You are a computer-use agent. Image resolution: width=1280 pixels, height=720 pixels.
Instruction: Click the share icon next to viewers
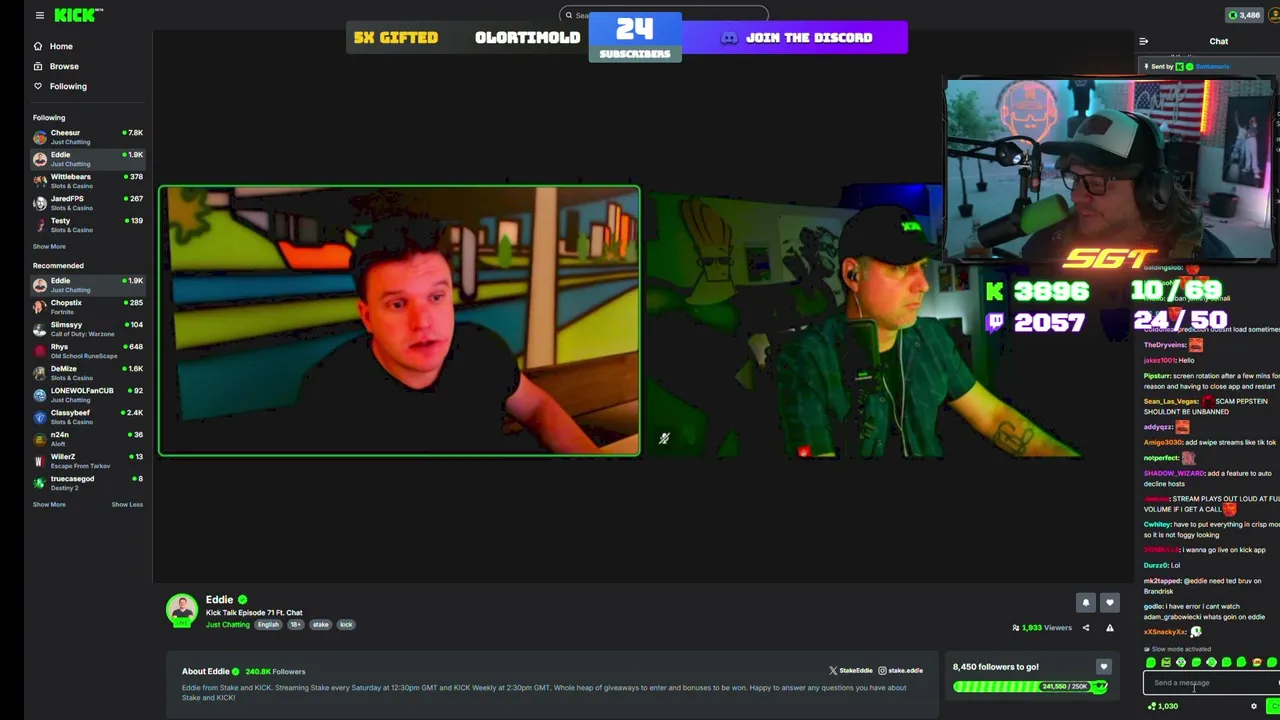point(1086,628)
